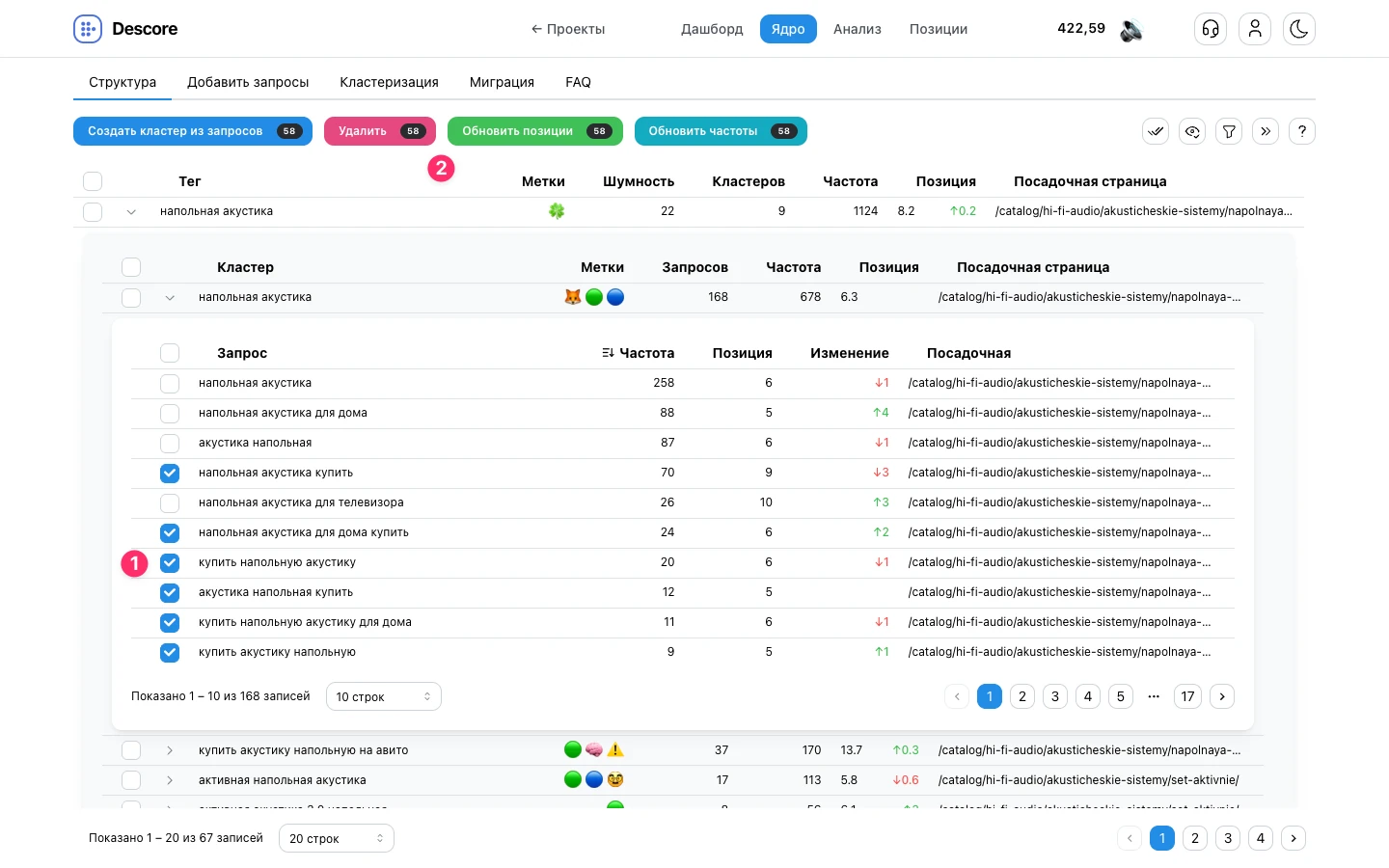Click Создать кластер из запросов button
Viewport: 1389px width, 868px height.
(193, 131)
